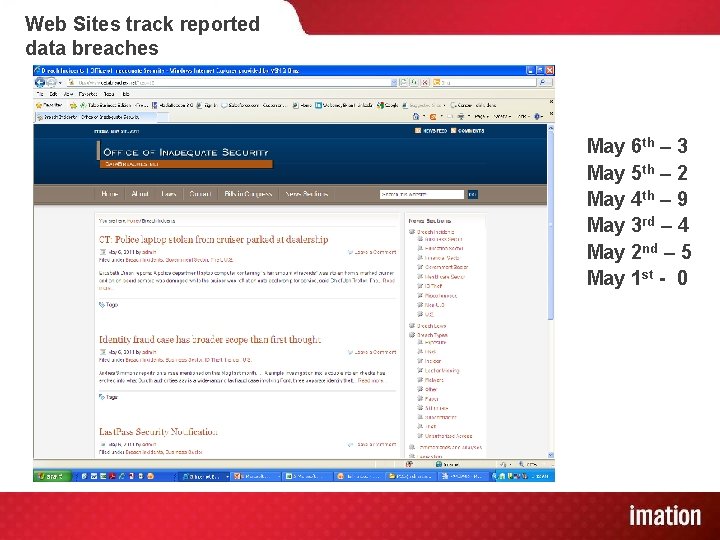Screen dimensions: 720x540
Task: Click the Adobe Reader quick launch icon
Action: [x=112, y=476]
